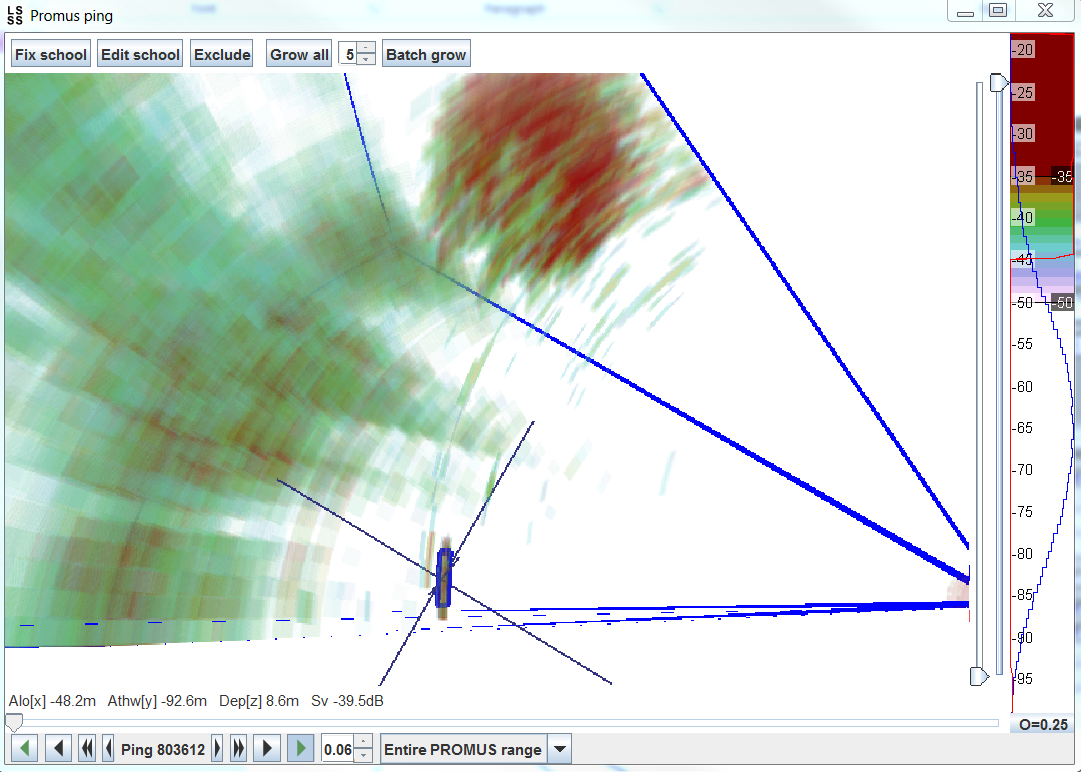Click the ping timeline slider handle
The image size is (1081, 772).
click(x=14, y=723)
